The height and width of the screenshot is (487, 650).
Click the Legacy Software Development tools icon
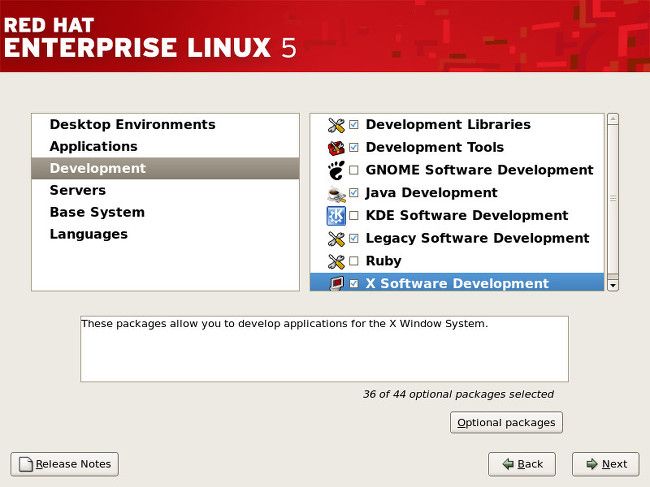336,239
